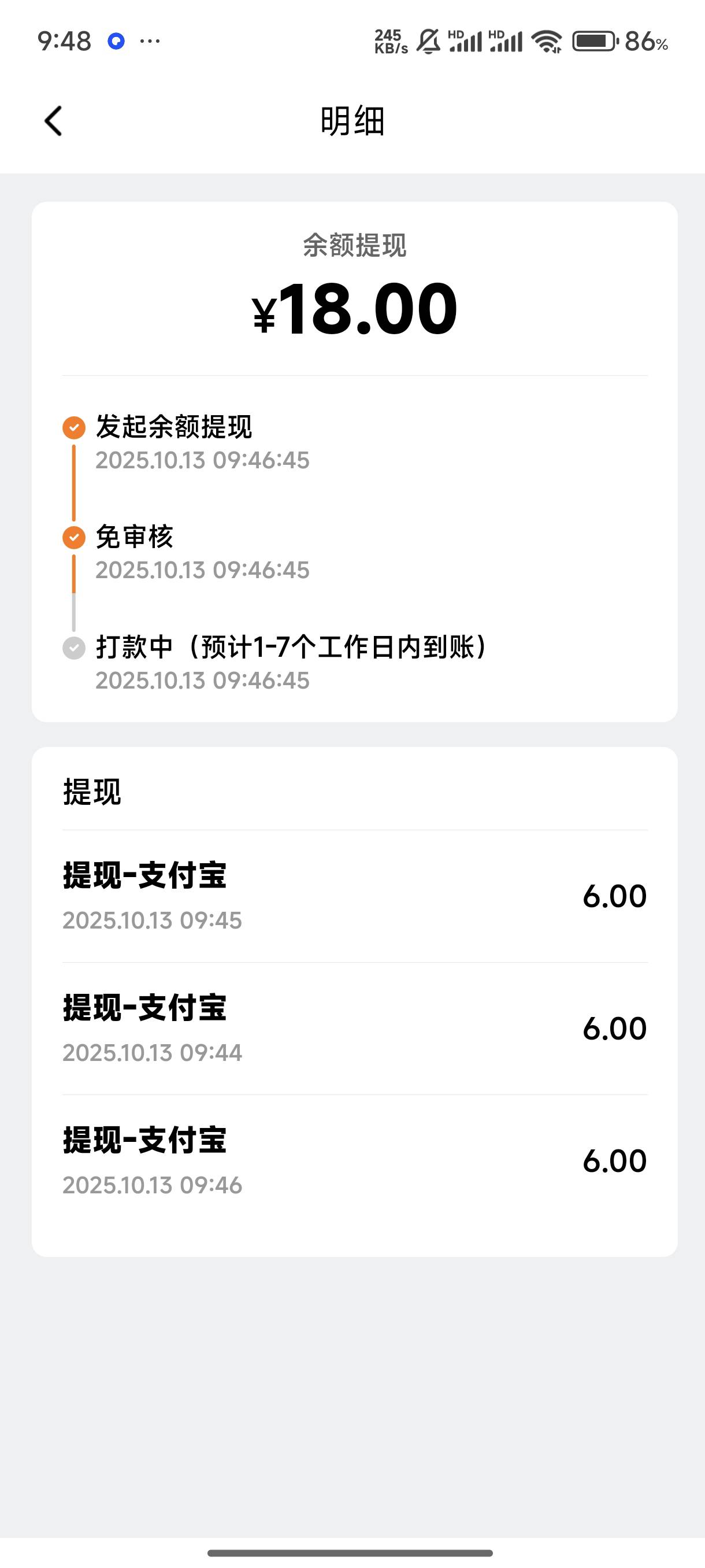Tap the network speed KB/s indicator
The width and height of the screenshot is (705, 1568).
[x=391, y=42]
